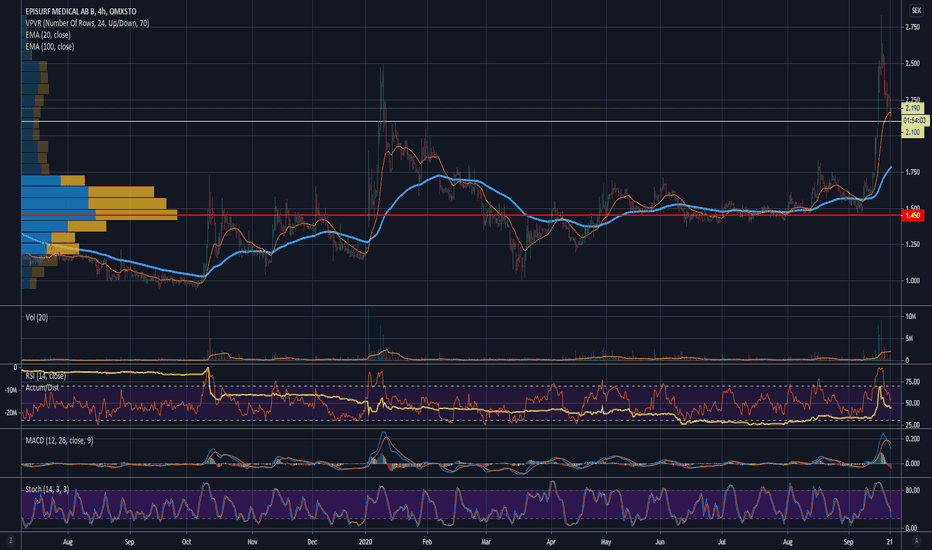
Task: Click the Jul label on time axis
Action: (x=722, y=542)
